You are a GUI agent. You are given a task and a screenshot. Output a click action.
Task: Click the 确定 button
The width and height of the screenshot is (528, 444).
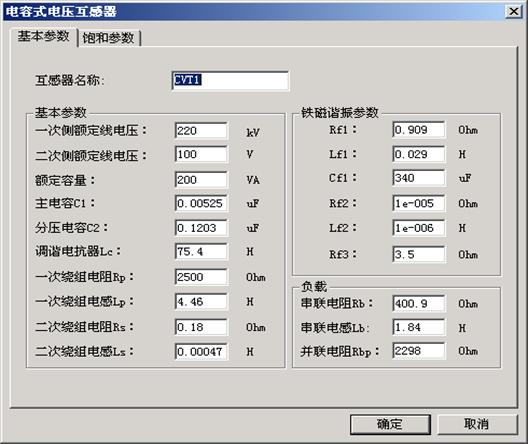(x=390, y=424)
